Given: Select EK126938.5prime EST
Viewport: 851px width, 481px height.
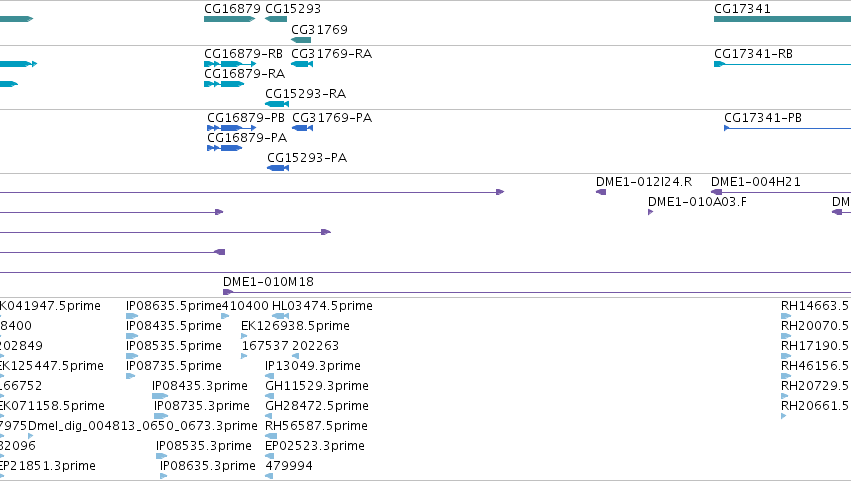Looking at the screenshot, I should [x=244, y=336].
